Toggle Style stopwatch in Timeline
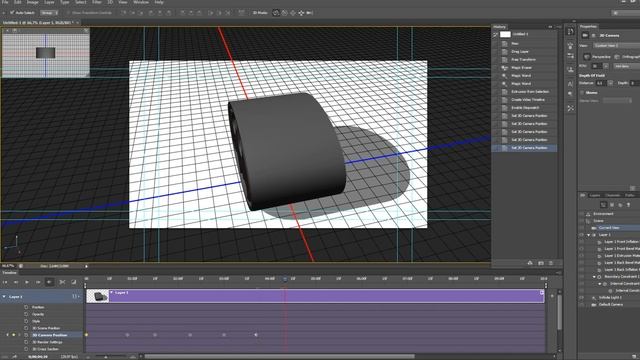 [26, 321]
